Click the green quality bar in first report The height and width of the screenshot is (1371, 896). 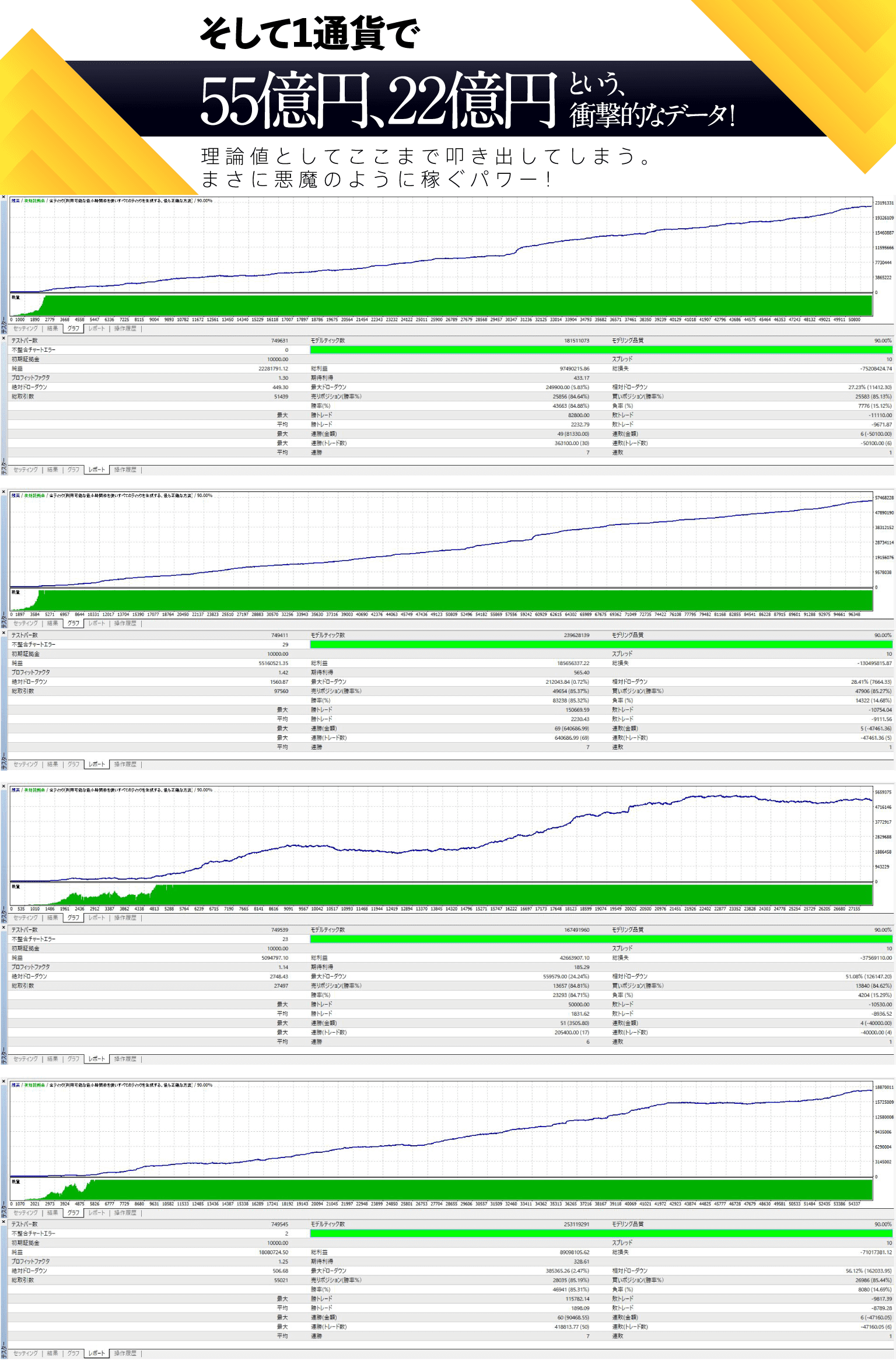601,350
